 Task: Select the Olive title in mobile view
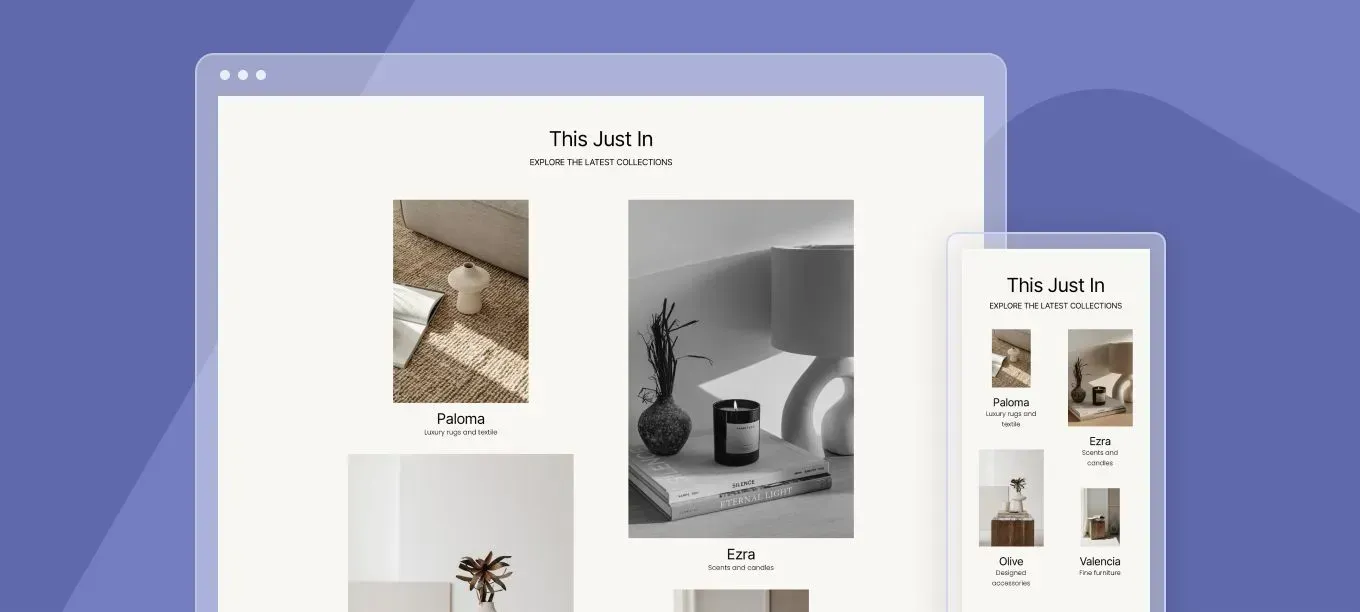point(1011,561)
